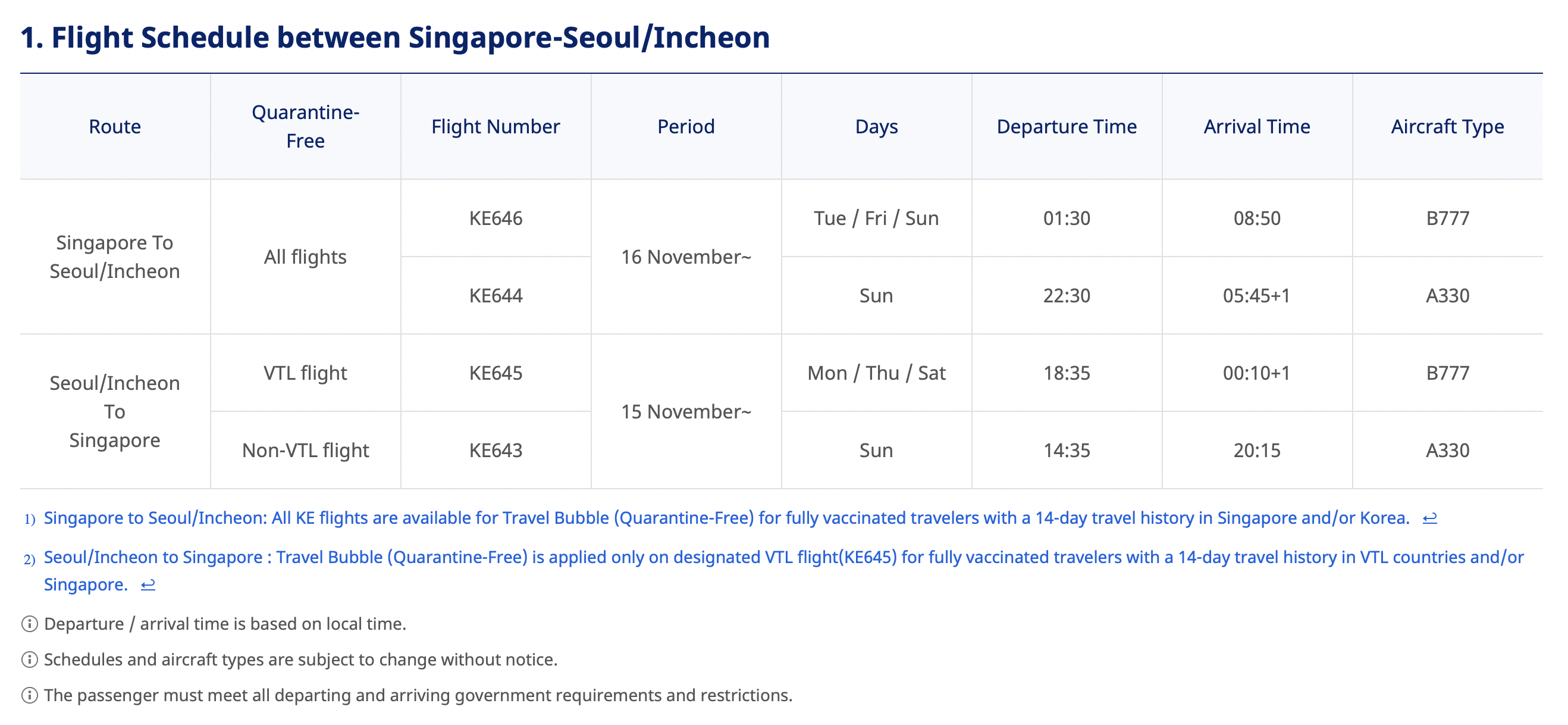Click the Departure Time column header
This screenshot has width=1568, height=725.
pyautogui.click(x=1067, y=127)
